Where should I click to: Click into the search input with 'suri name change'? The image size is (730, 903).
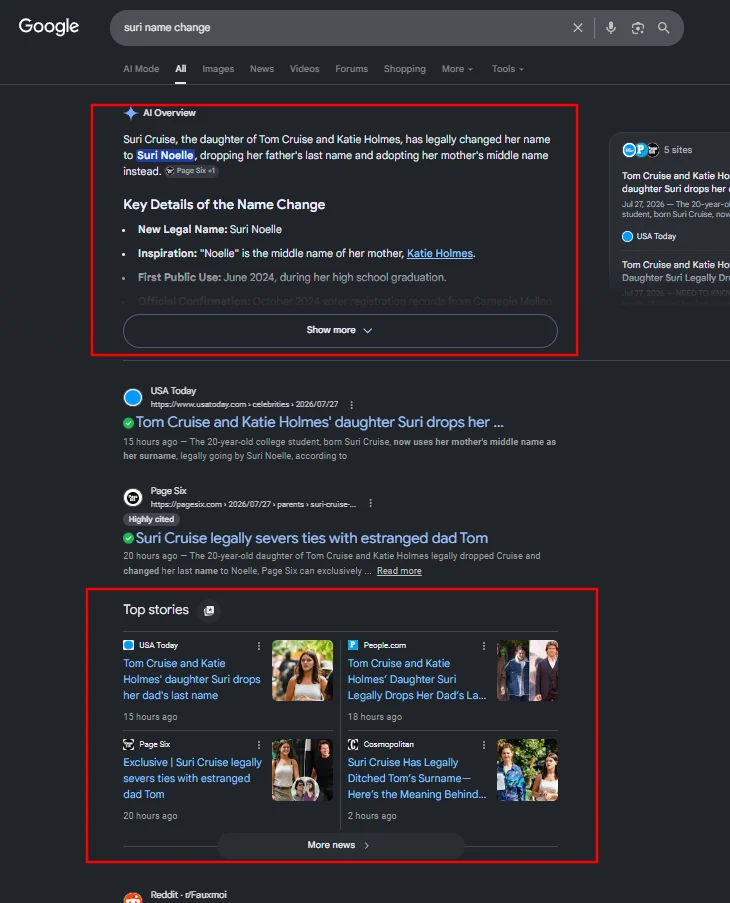340,28
